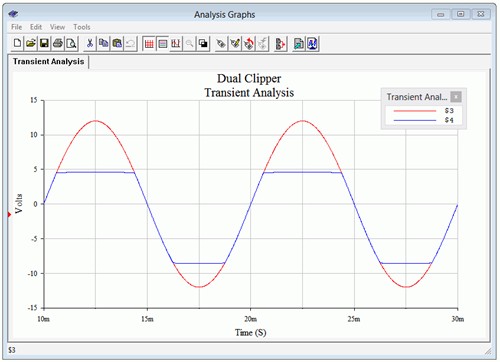Minimize the Analysis Graphs window
This screenshot has height=362, width=500.
(441, 14)
